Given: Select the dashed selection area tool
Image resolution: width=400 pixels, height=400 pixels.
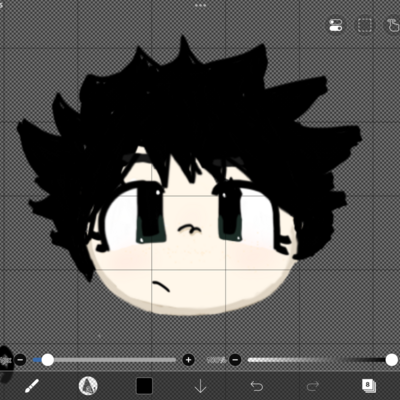Looking at the screenshot, I should click(365, 25).
